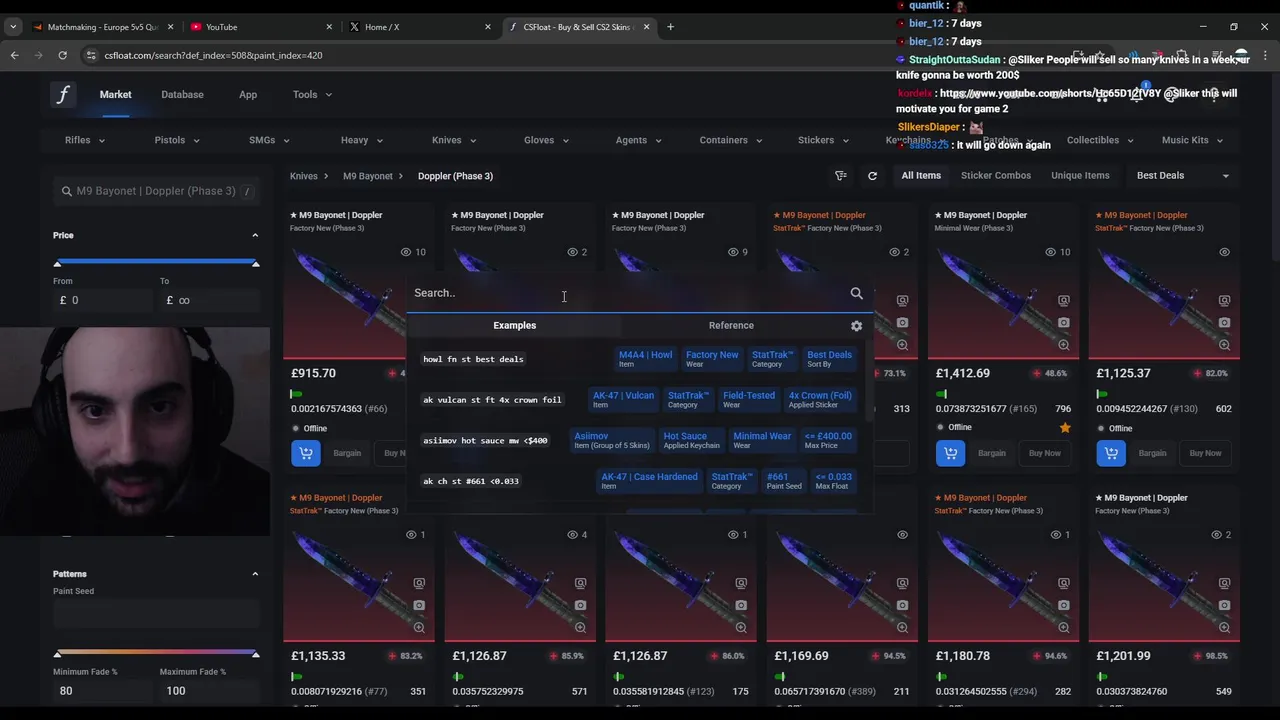Select the M4A4 | Howl example chip
Viewport: 1280px width, 720px height.
646,358
